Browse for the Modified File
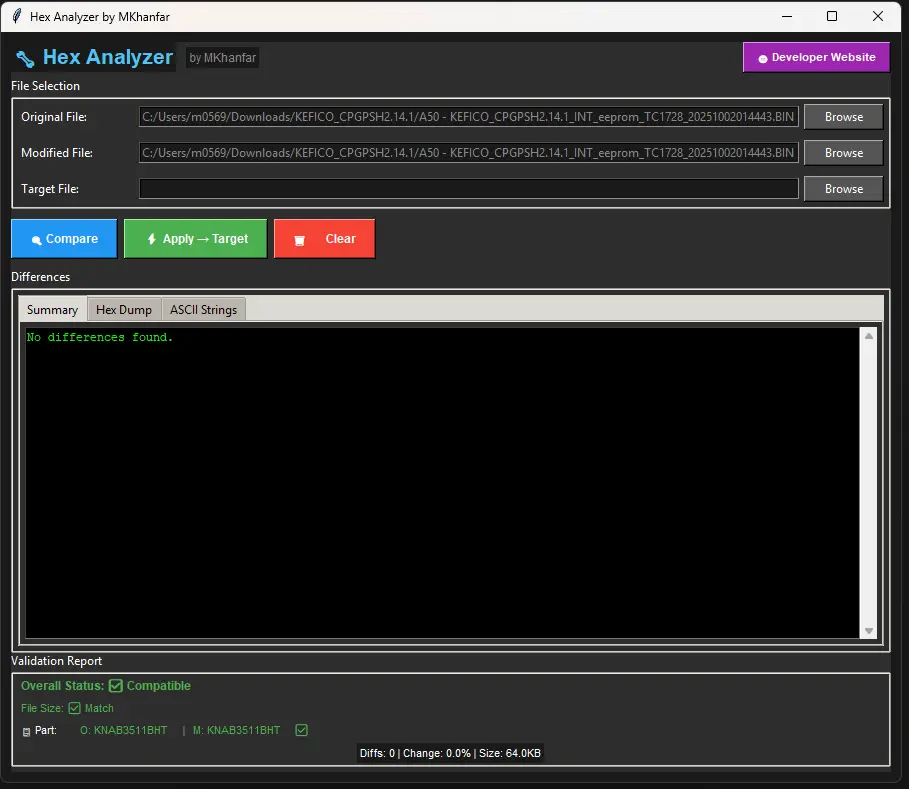Viewport: 909px width, 789px height. 843,153
